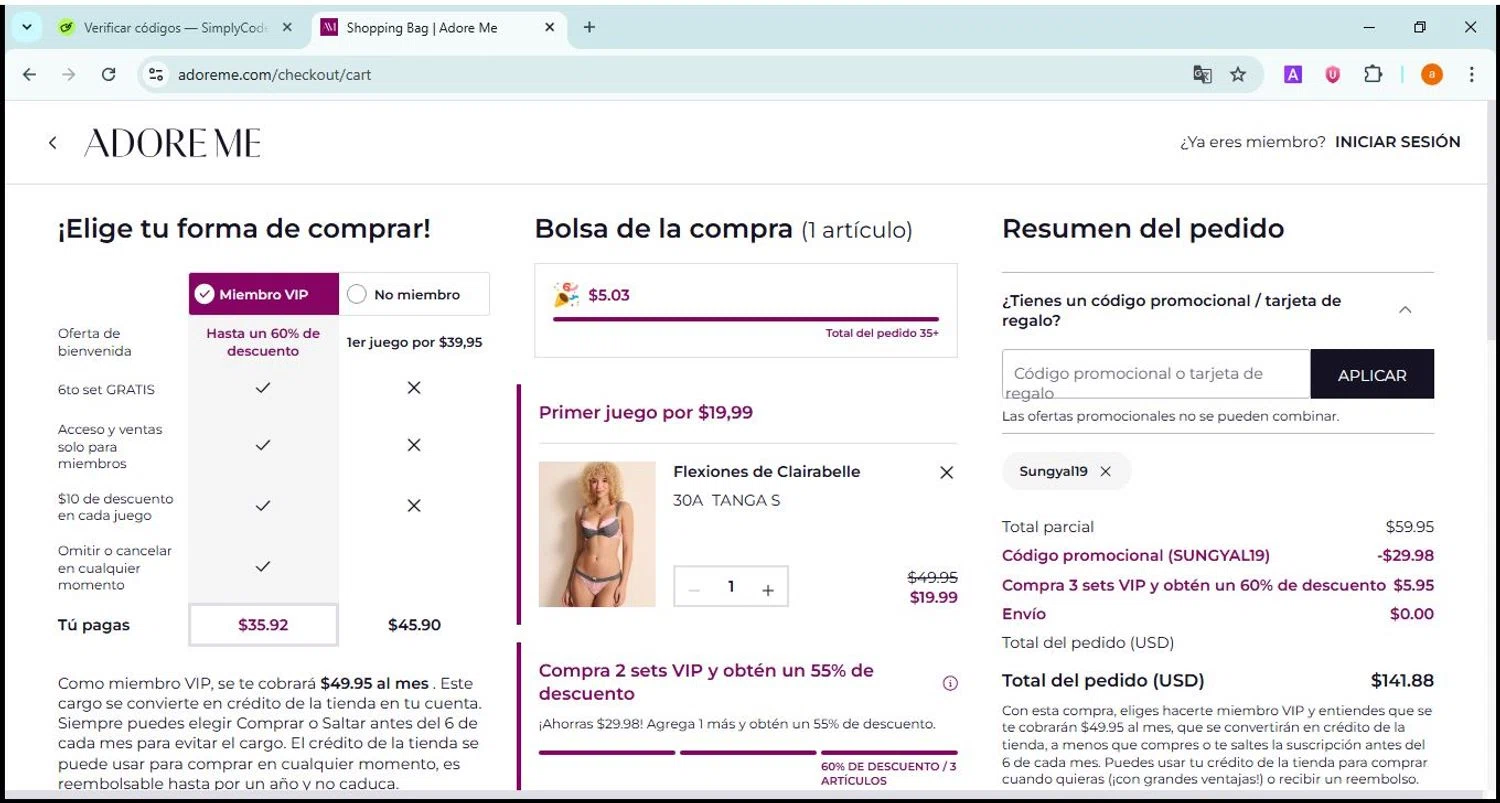The height and width of the screenshot is (803, 1500).
Task: Click the 30A TANGA S size text
Action: pos(727,501)
